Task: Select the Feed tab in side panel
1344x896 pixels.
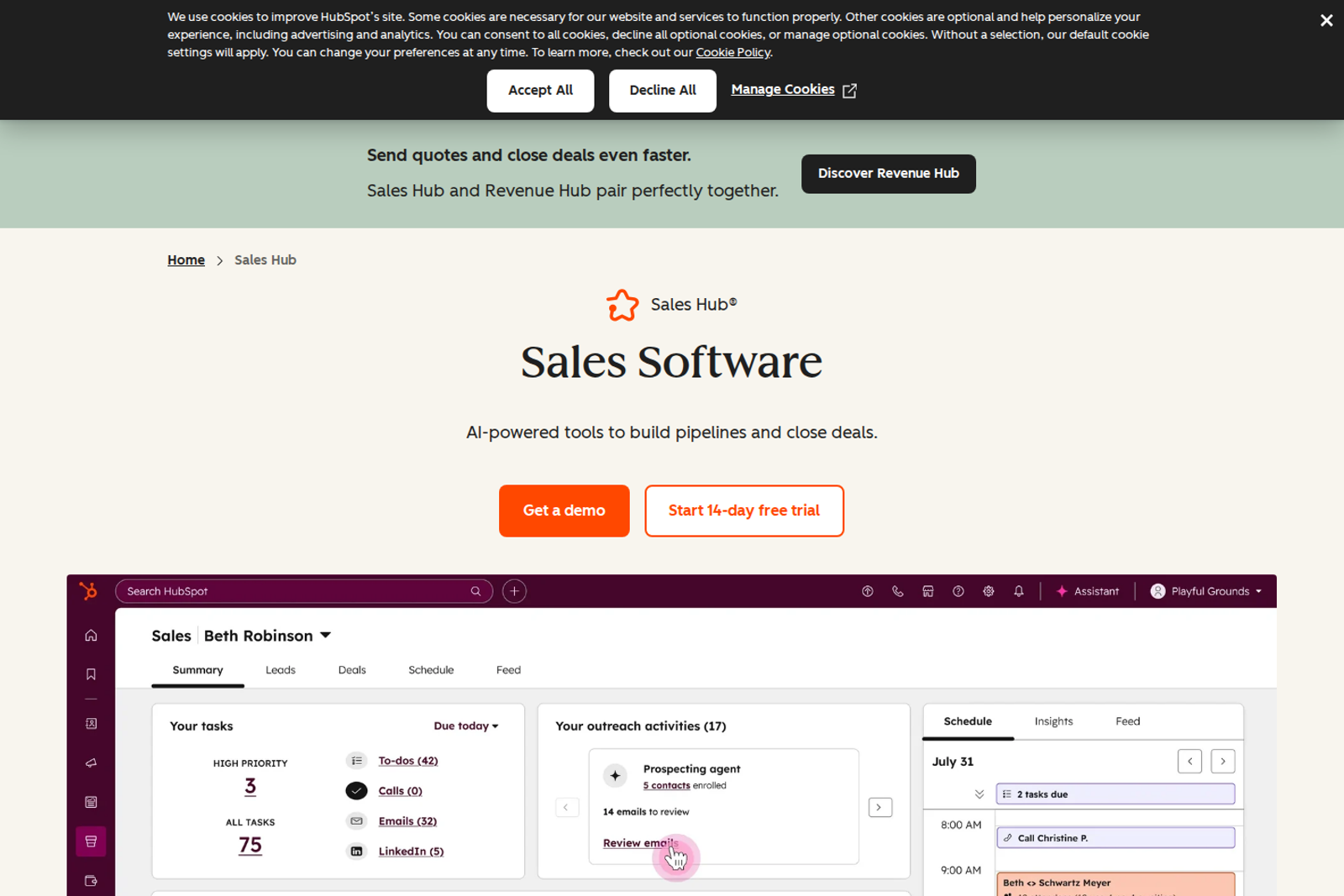Action: pos(1127,721)
